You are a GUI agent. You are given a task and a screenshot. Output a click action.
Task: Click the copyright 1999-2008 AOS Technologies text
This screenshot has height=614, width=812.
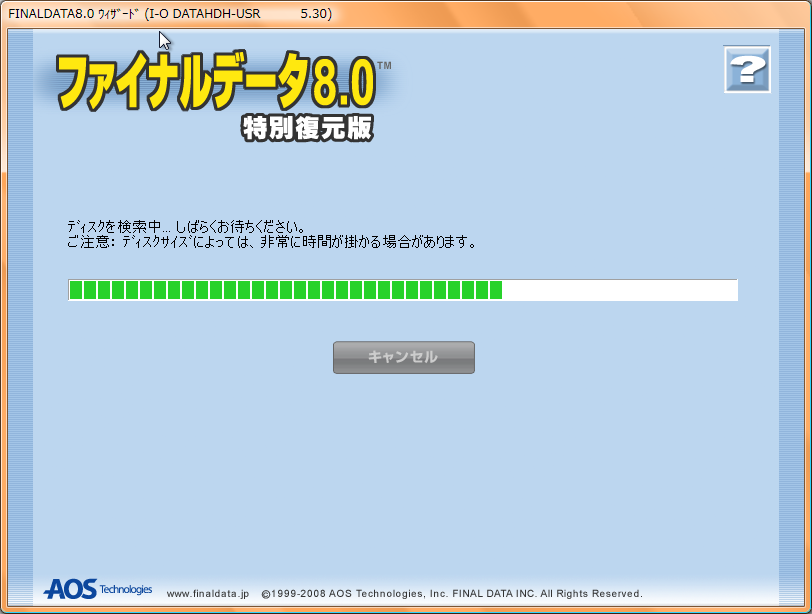452,594
